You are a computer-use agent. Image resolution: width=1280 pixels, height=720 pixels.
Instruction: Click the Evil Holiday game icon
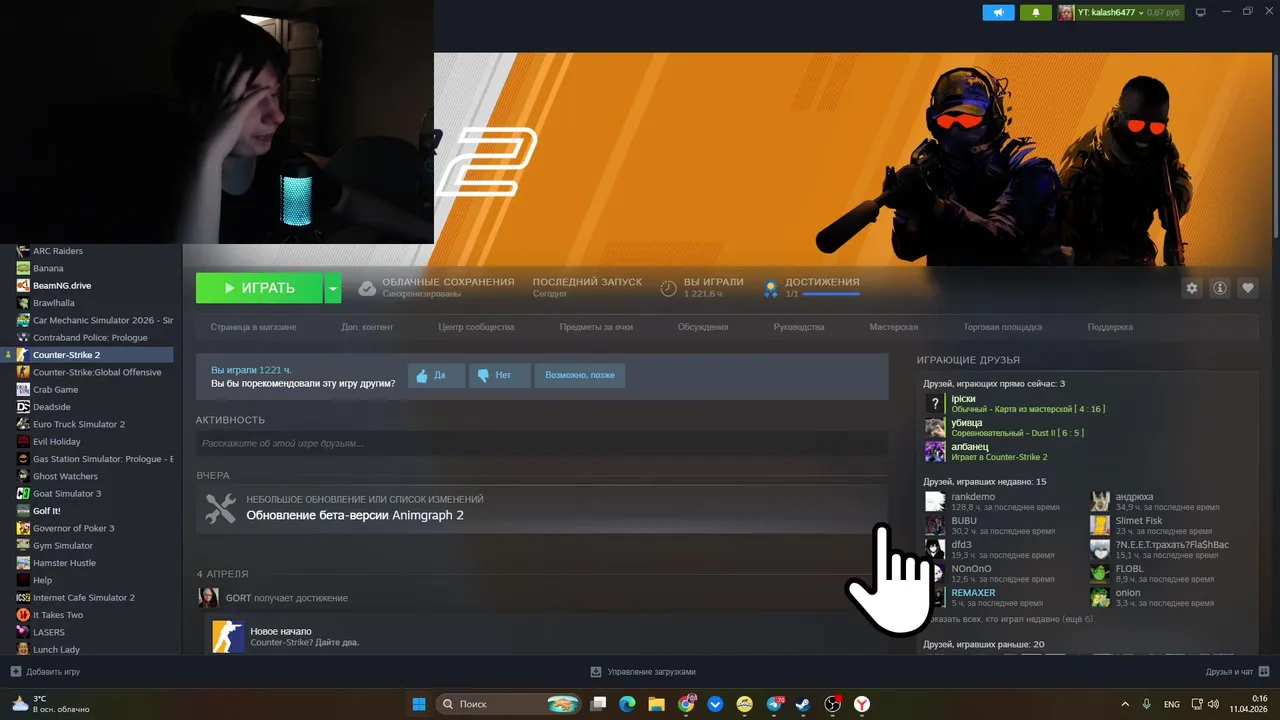pyautogui.click(x=23, y=441)
